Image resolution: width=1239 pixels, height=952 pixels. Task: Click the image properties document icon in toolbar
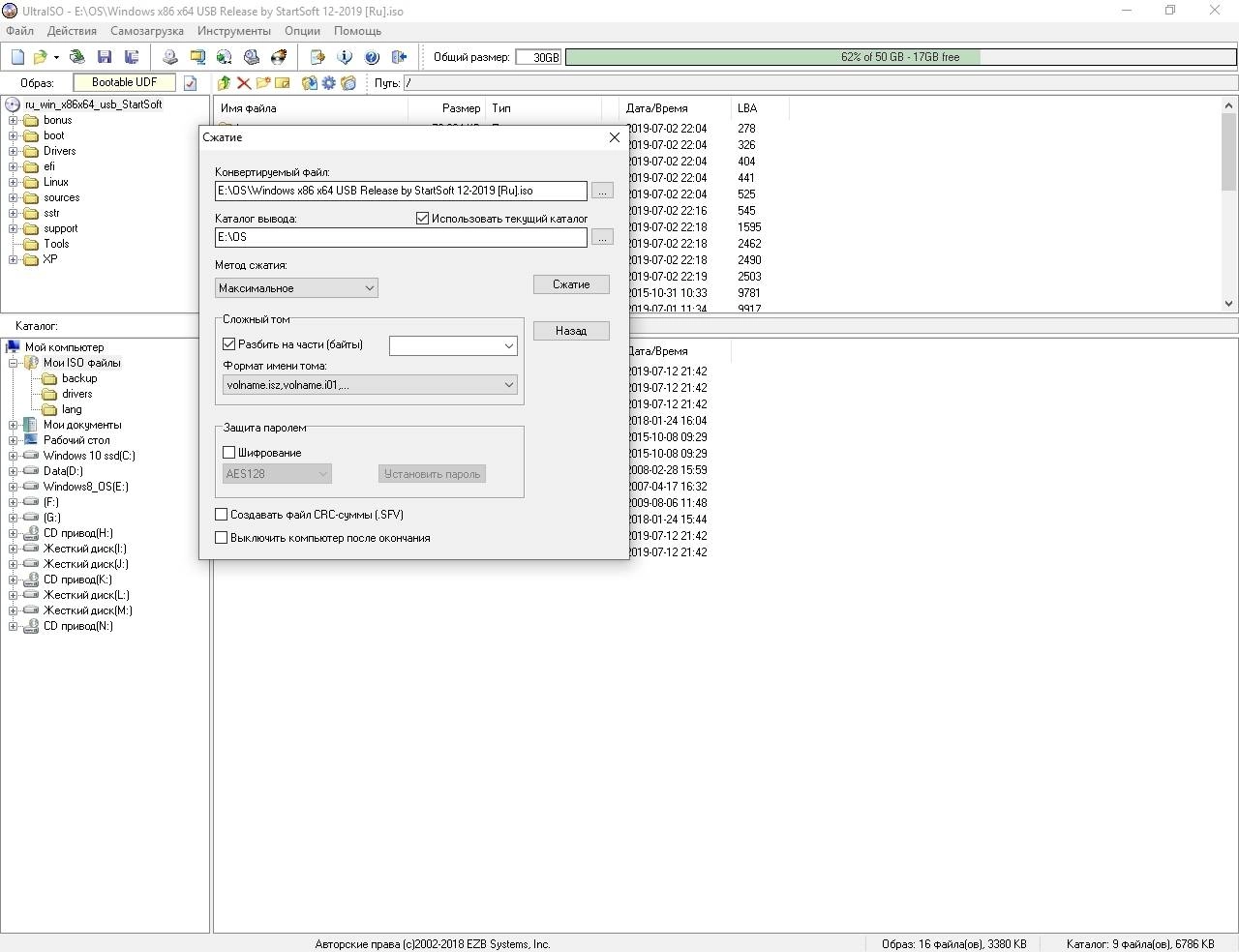tap(317, 57)
